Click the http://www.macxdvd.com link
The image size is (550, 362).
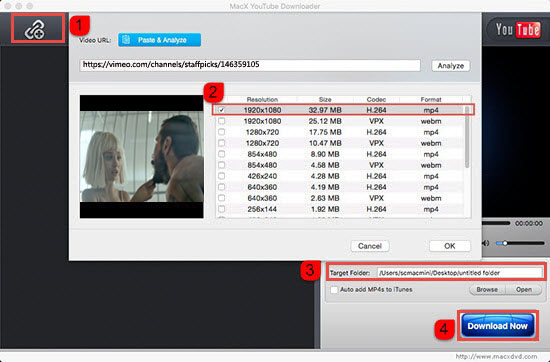point(496,356)
